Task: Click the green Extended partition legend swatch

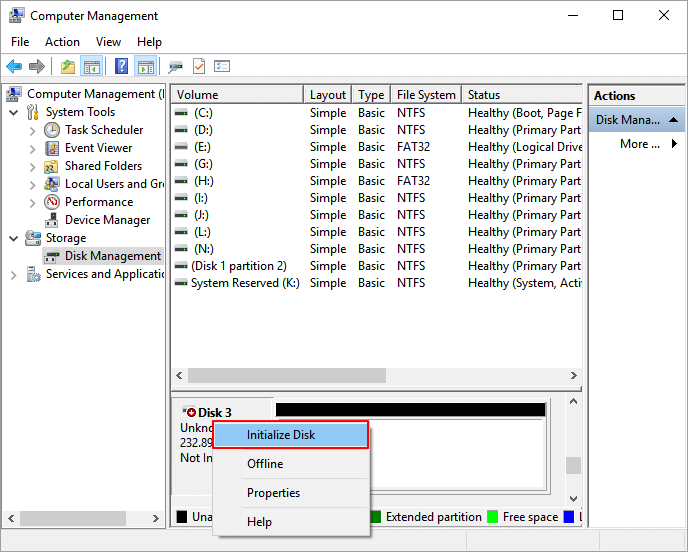Action: (x=376, y=517)
